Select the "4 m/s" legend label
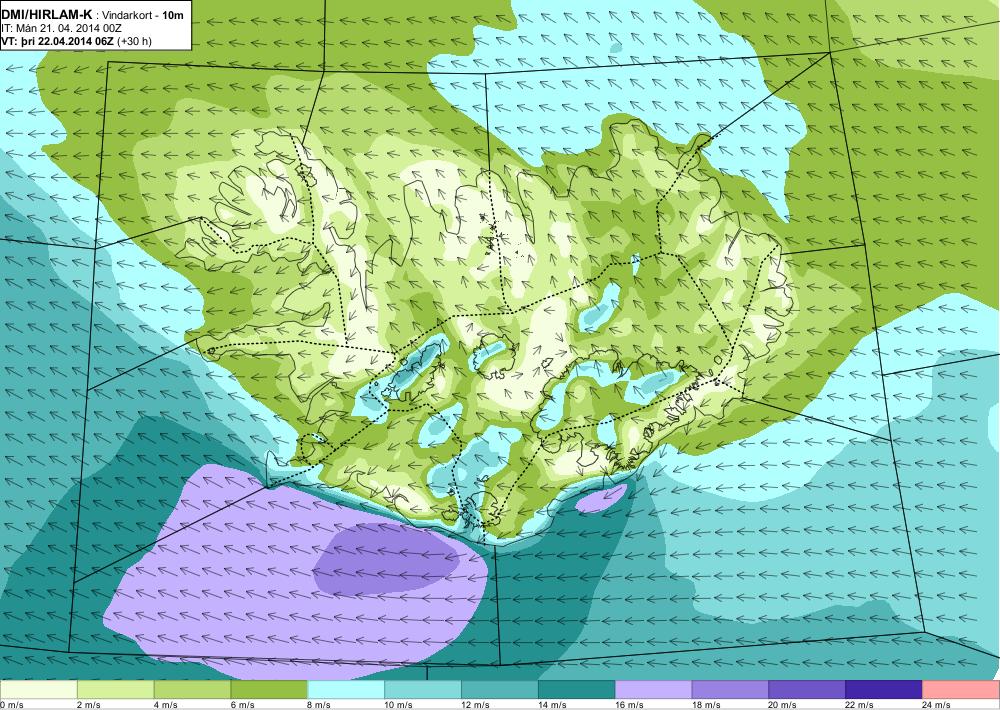This screenshot has height=710, width=1000. 166,705
